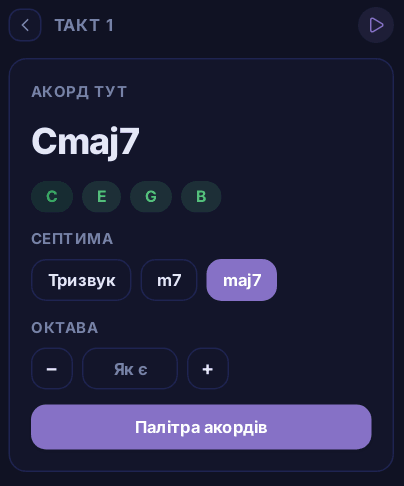Image resolution: width=404 pixels, height=486 pixels.
Task: Click empty header space beside ТАКТ 1
Action: coord(233,25)
